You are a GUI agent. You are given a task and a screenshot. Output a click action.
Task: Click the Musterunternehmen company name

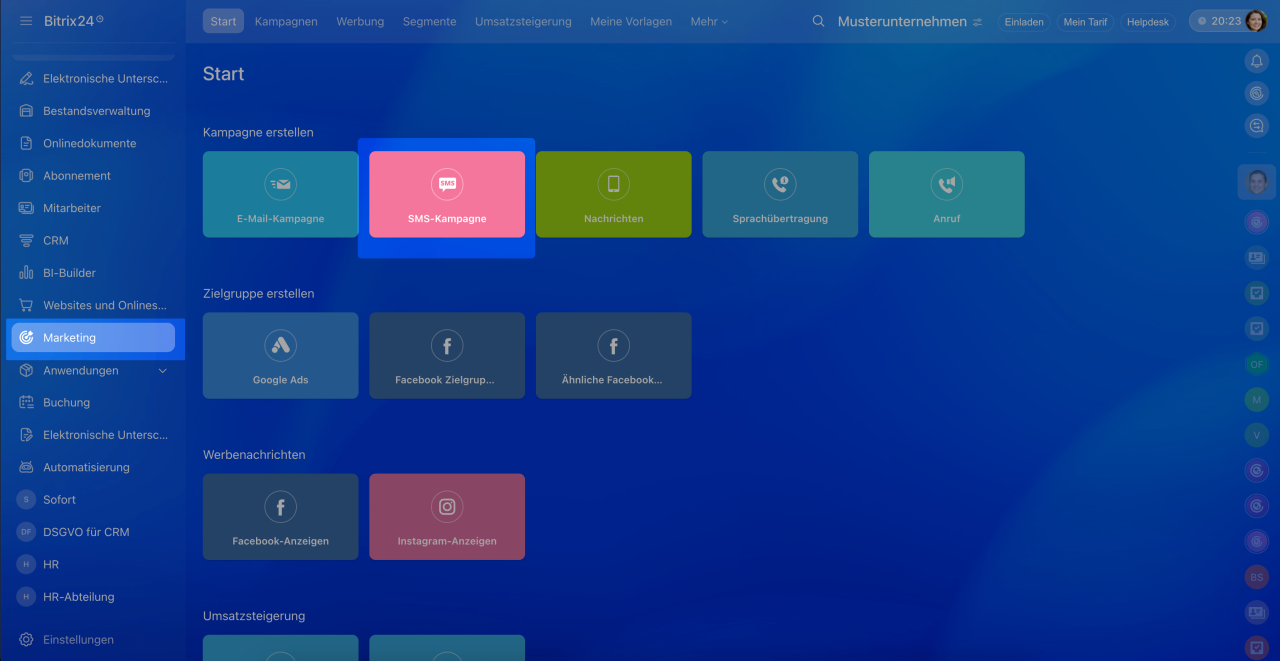902,21
